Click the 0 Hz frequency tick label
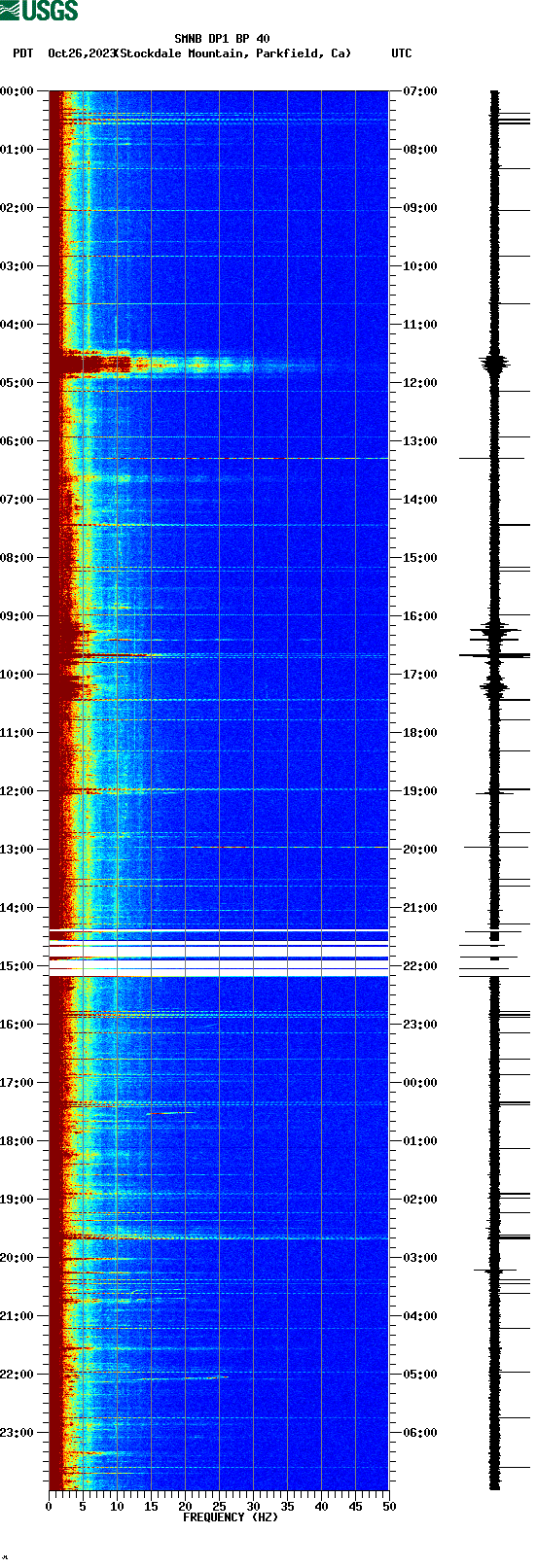 pos(49,1507)
